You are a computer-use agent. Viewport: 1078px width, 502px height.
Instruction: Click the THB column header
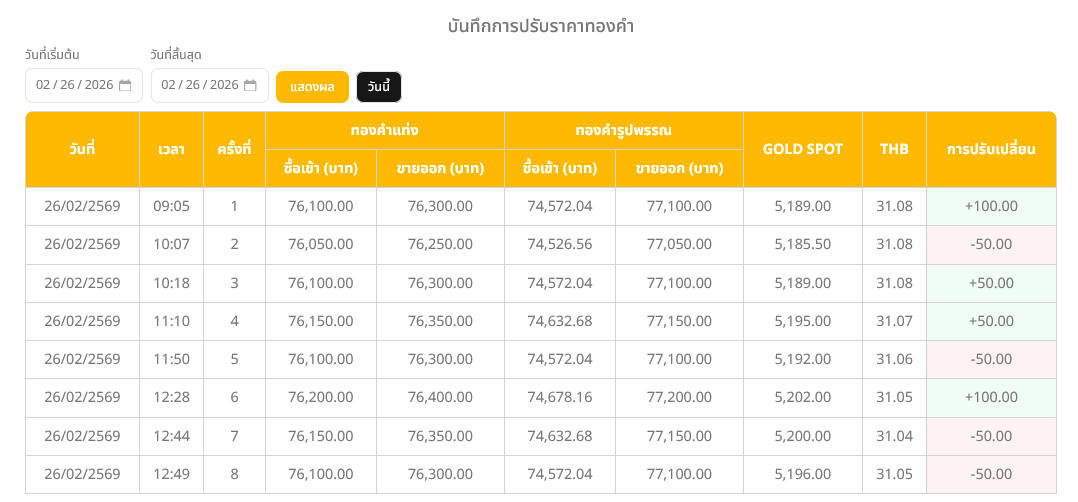point(894,149)
